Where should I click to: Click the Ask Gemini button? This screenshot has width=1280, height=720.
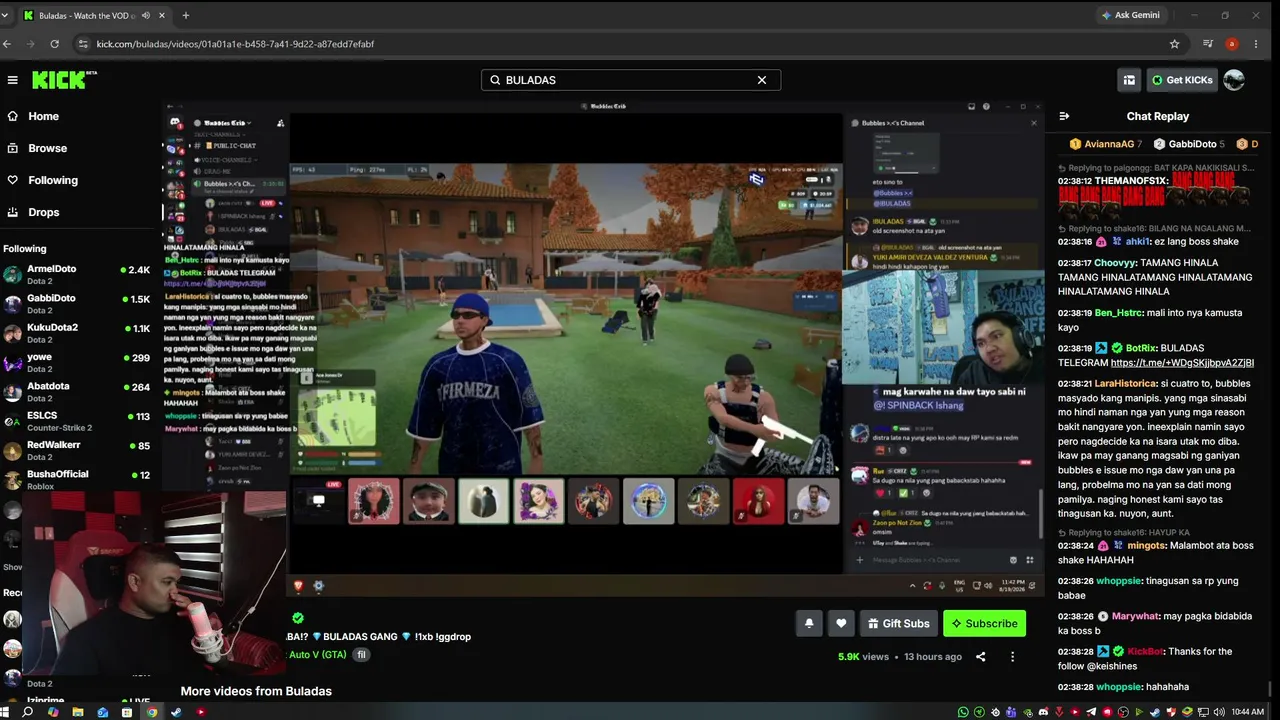[x=1130, y=15]
